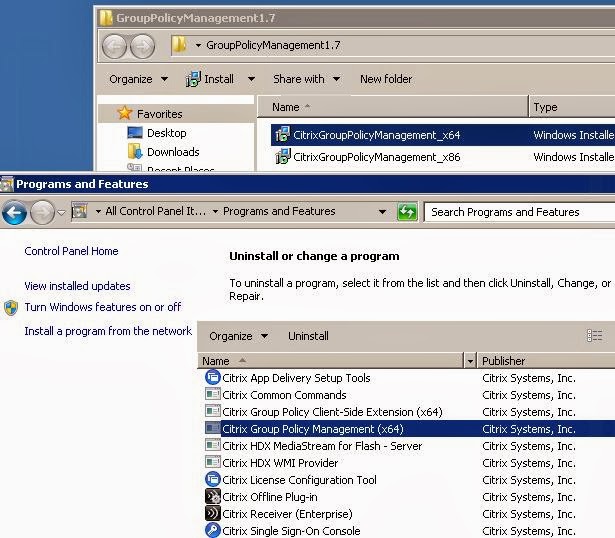This screenshot has width=615, height=538.
Task: Click Uninstall button
Action: (308, 336)
